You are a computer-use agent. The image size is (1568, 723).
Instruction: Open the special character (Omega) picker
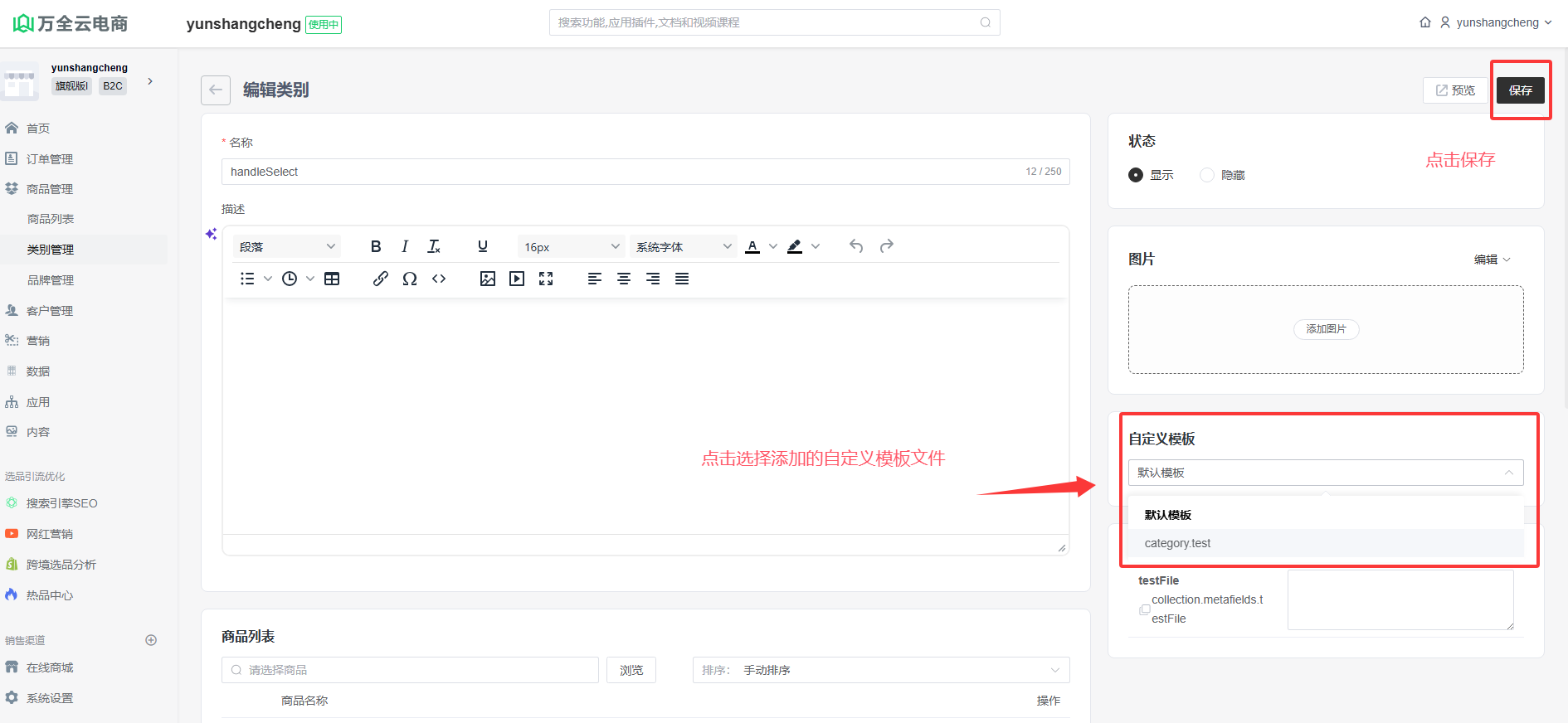click(x=409, y=279)
